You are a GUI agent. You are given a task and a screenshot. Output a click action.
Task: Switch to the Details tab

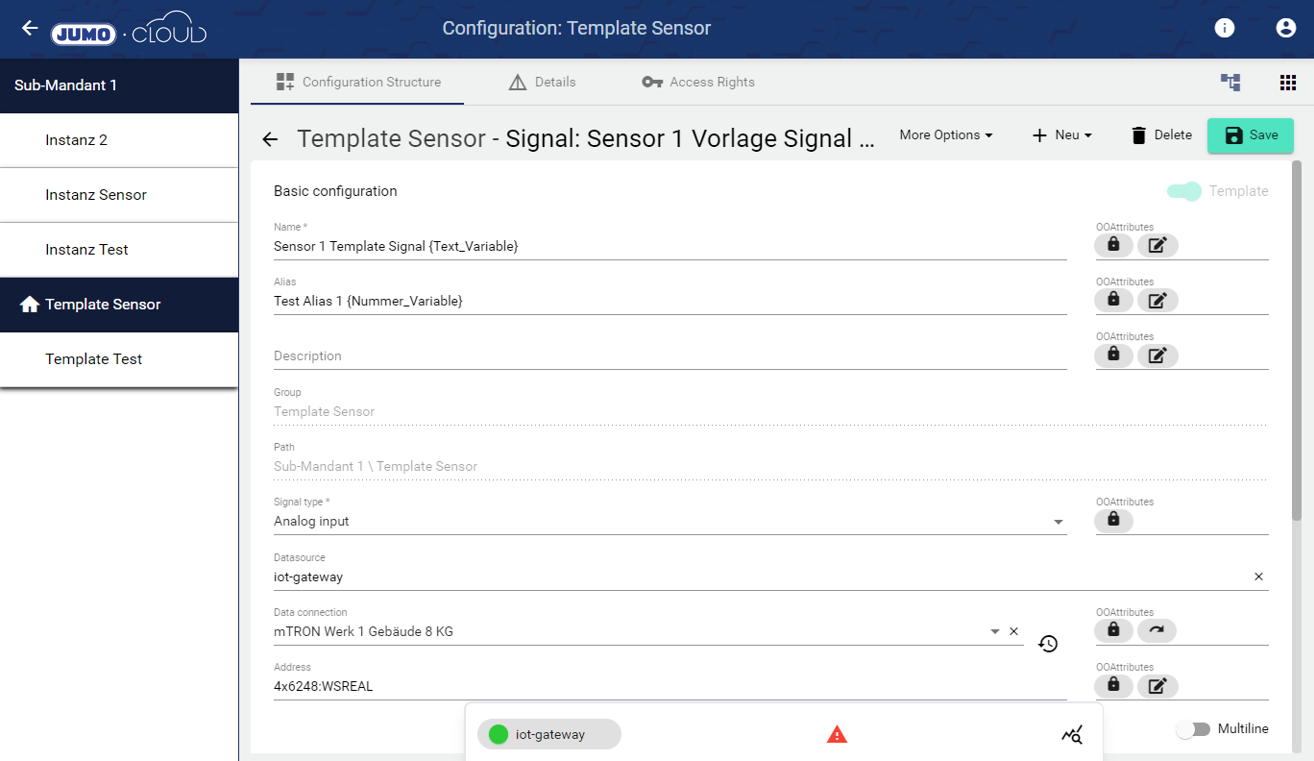542,82
